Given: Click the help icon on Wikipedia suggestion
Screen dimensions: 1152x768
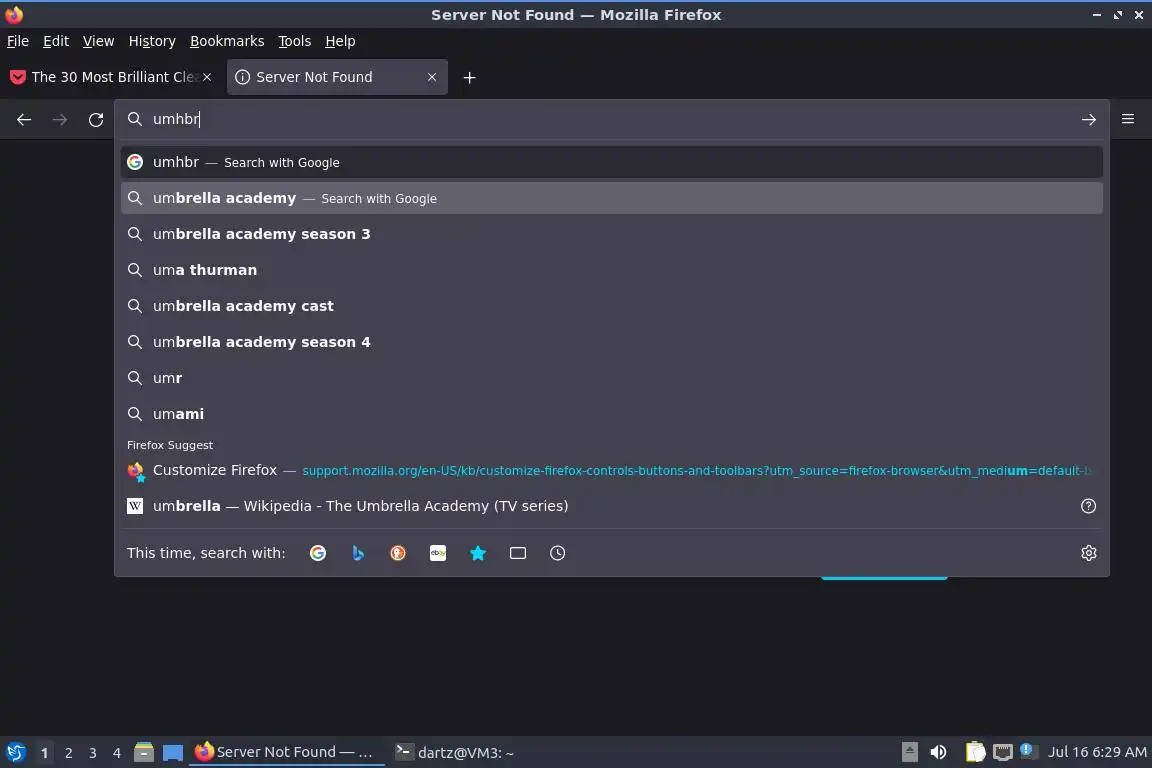Looking at the screenshot, I should [x=1088, y=506].
